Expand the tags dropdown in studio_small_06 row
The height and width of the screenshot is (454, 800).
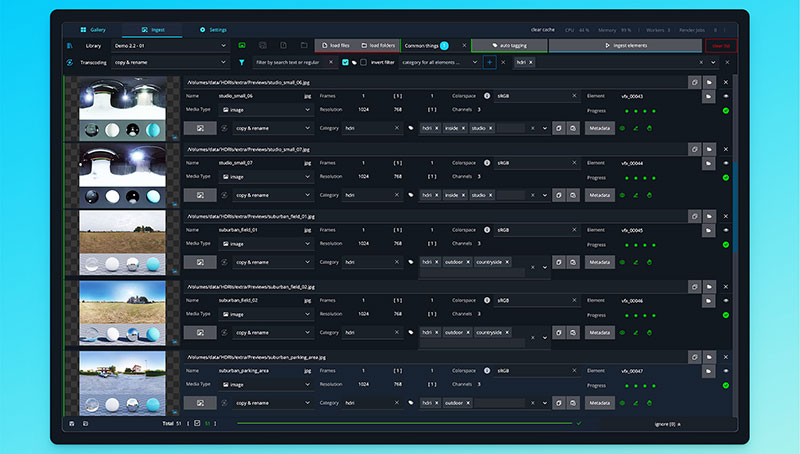(x=545, y=129)
